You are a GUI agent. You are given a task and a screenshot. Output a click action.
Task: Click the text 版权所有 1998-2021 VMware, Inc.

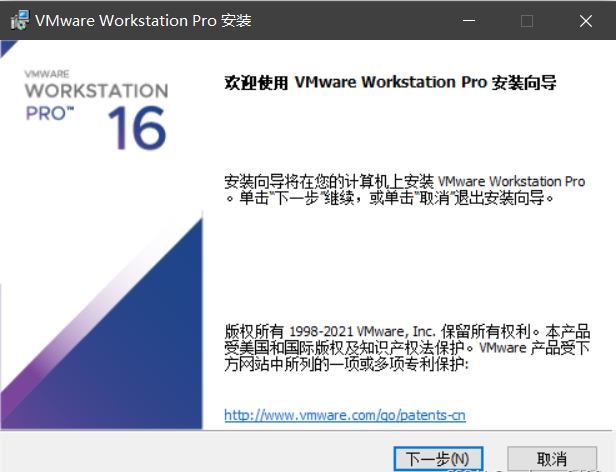pyautogui.click(x=330, y=331)
